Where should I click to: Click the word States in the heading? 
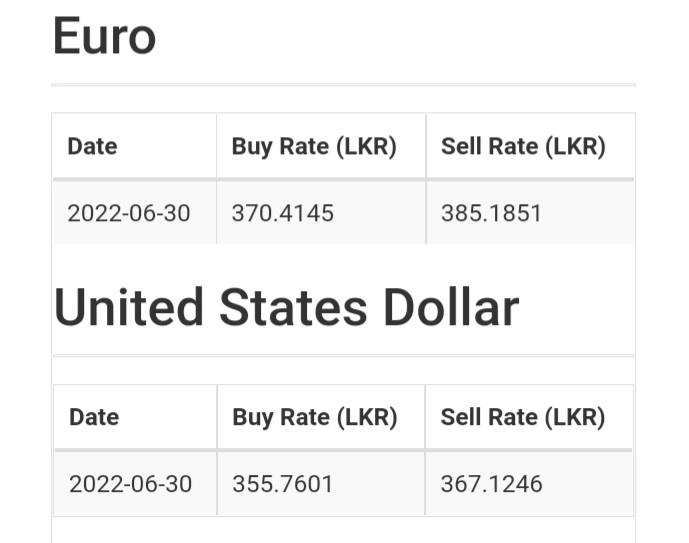pos(293,307)
